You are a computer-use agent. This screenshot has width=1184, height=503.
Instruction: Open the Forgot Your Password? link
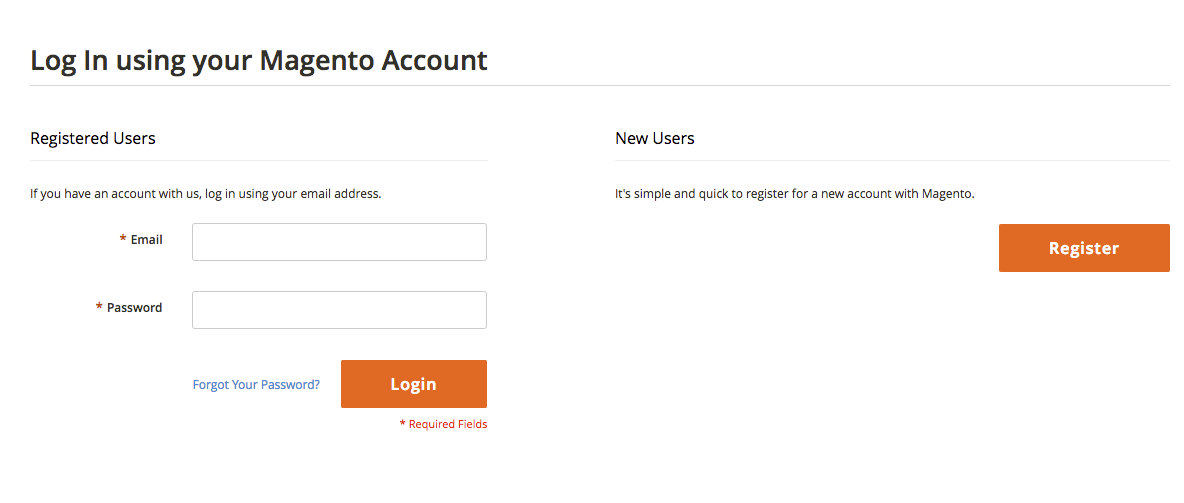click(256, 384)
